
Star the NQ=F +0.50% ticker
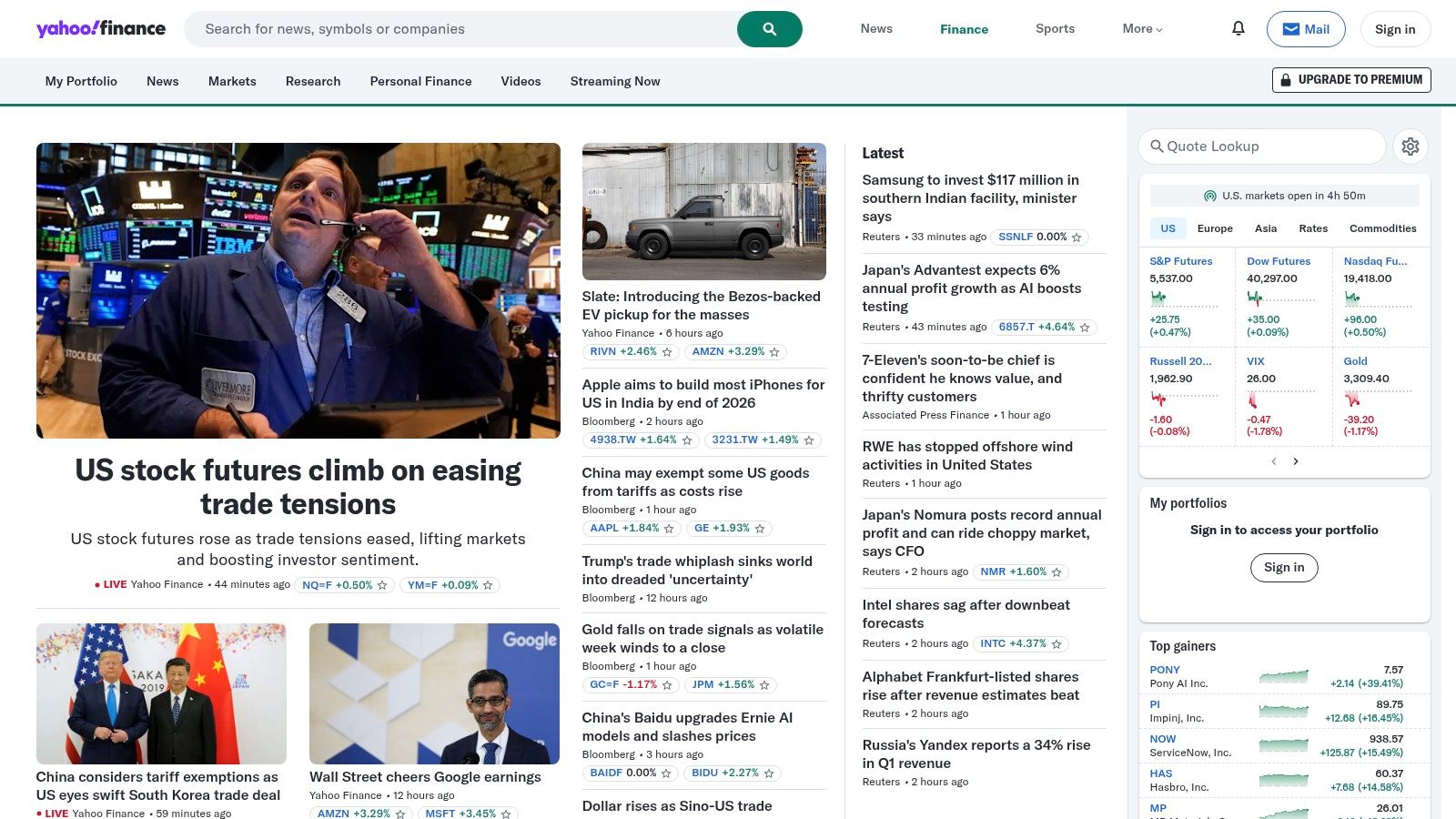click(x=382, y=585)
